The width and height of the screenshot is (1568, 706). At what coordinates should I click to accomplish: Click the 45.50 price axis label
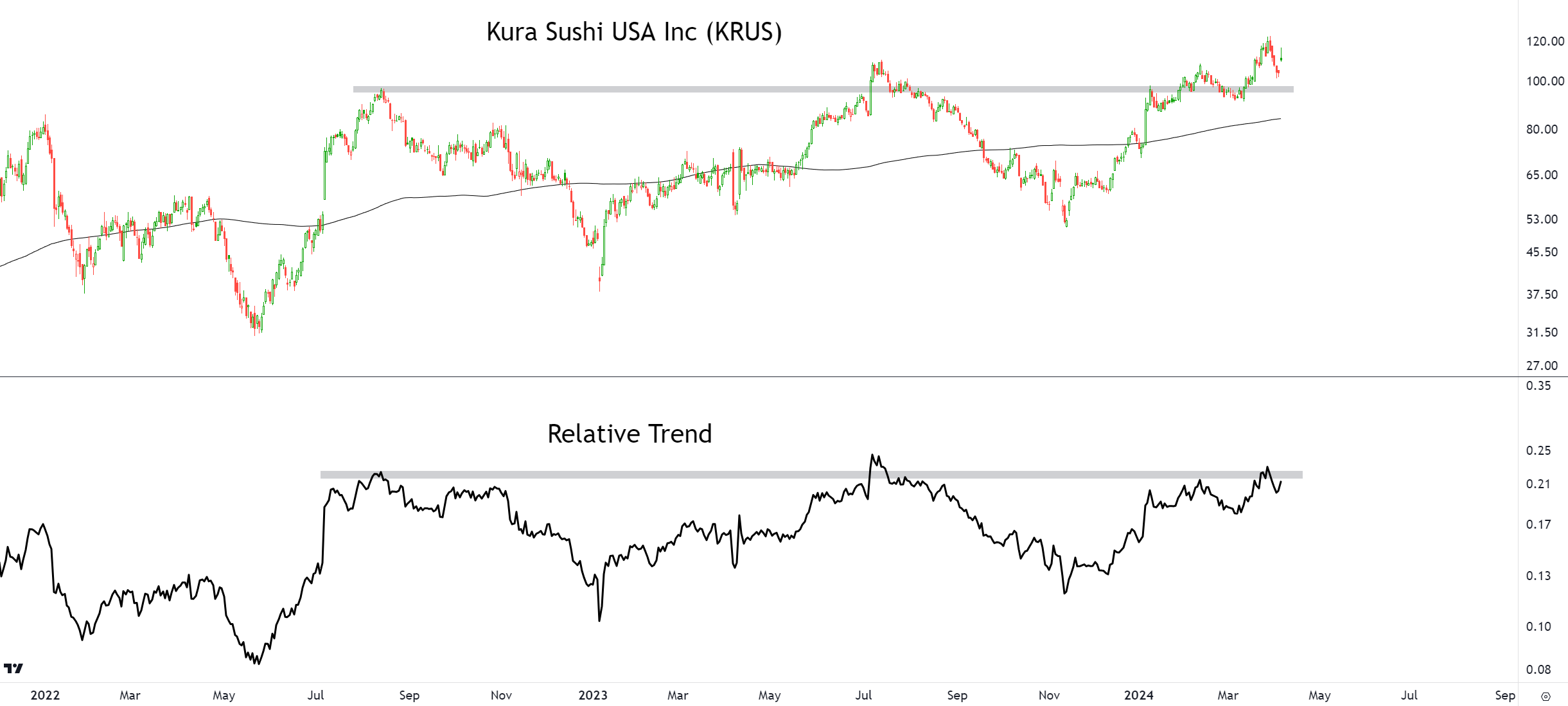(x=1542, y=252)
